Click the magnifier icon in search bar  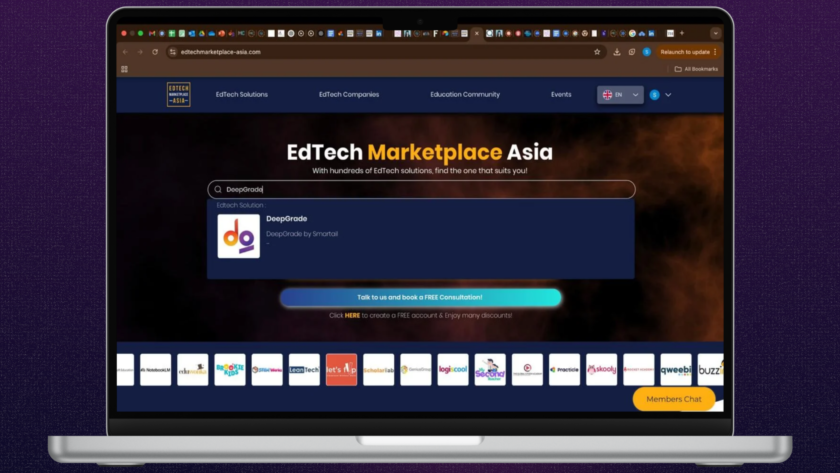(218, 189)
